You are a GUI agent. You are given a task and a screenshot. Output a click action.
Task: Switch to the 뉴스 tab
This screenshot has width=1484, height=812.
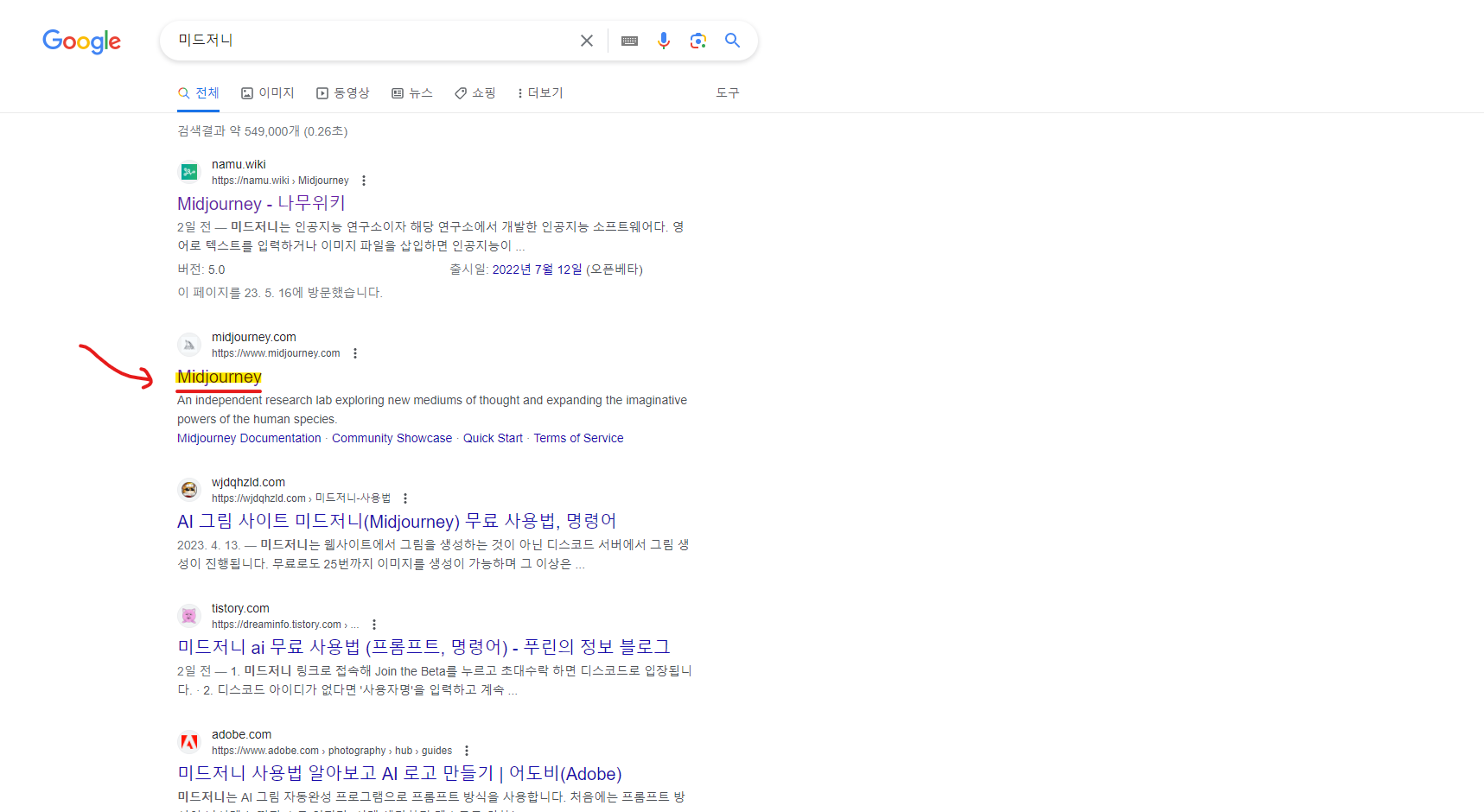(412, 93)
